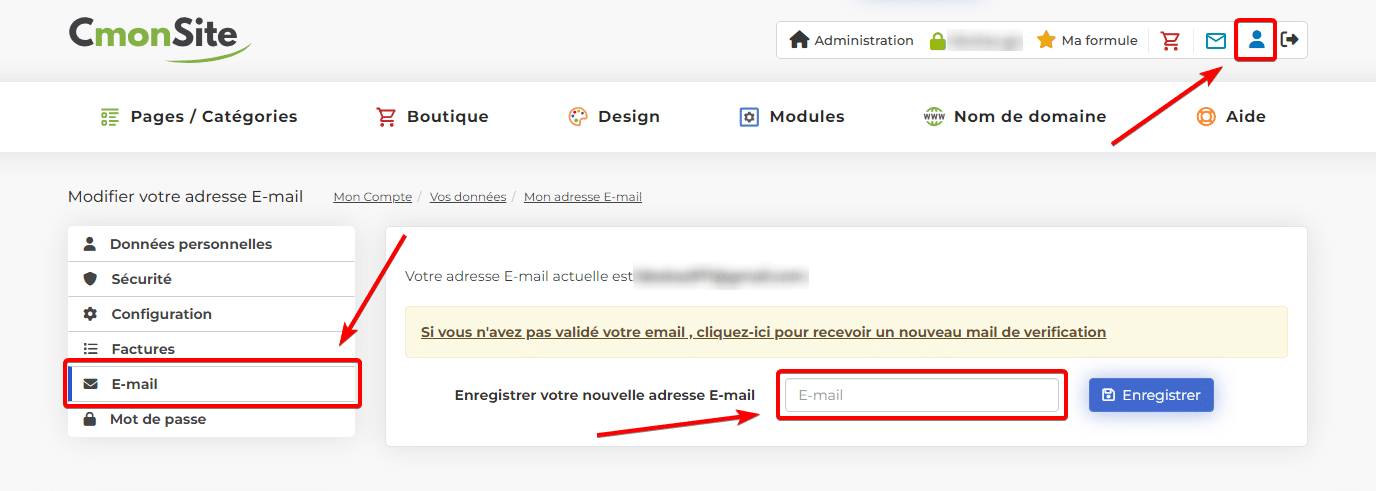Open the Modules menu

(792, 117)
